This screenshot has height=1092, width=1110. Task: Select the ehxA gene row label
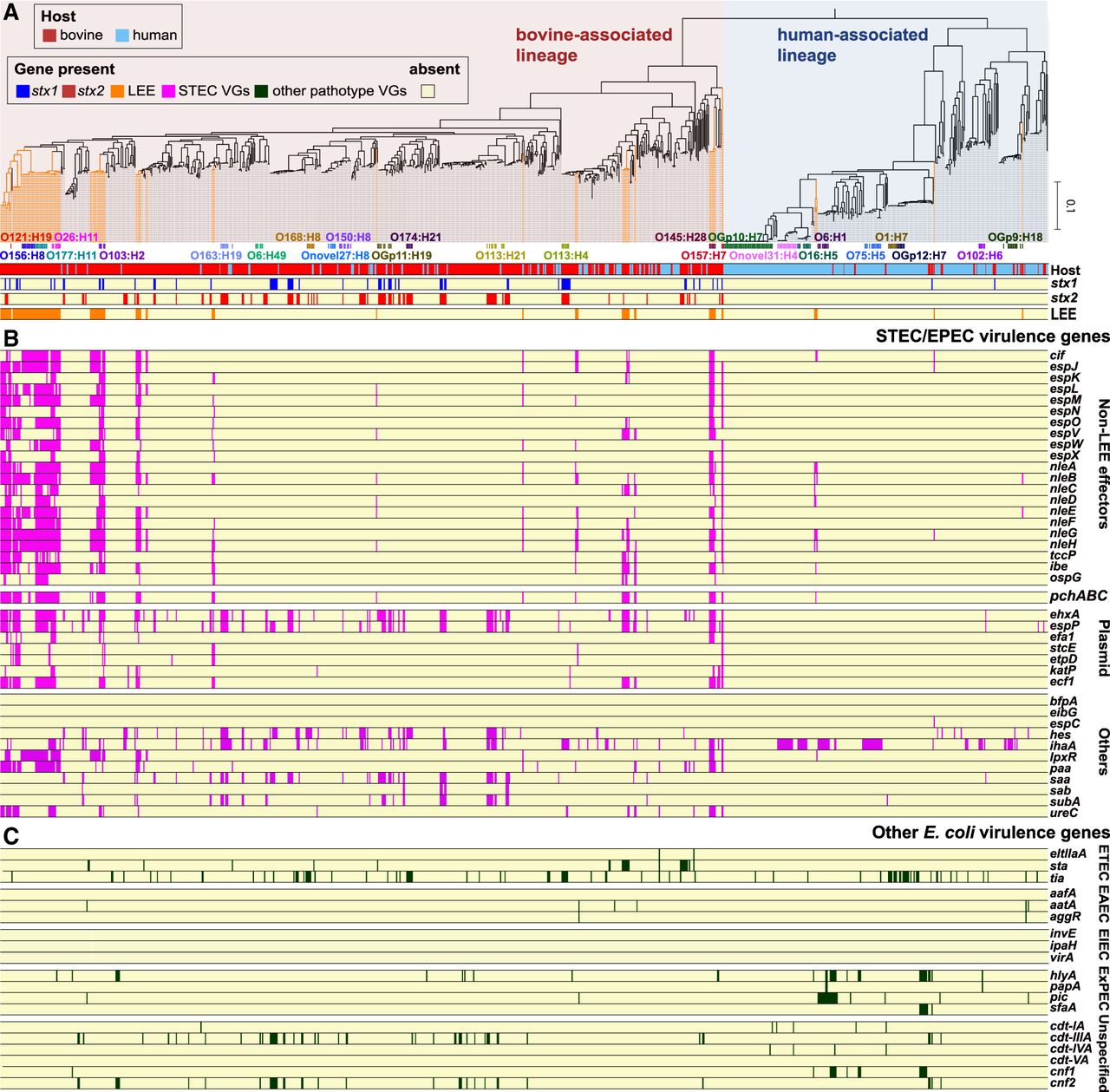(1064, 615)
